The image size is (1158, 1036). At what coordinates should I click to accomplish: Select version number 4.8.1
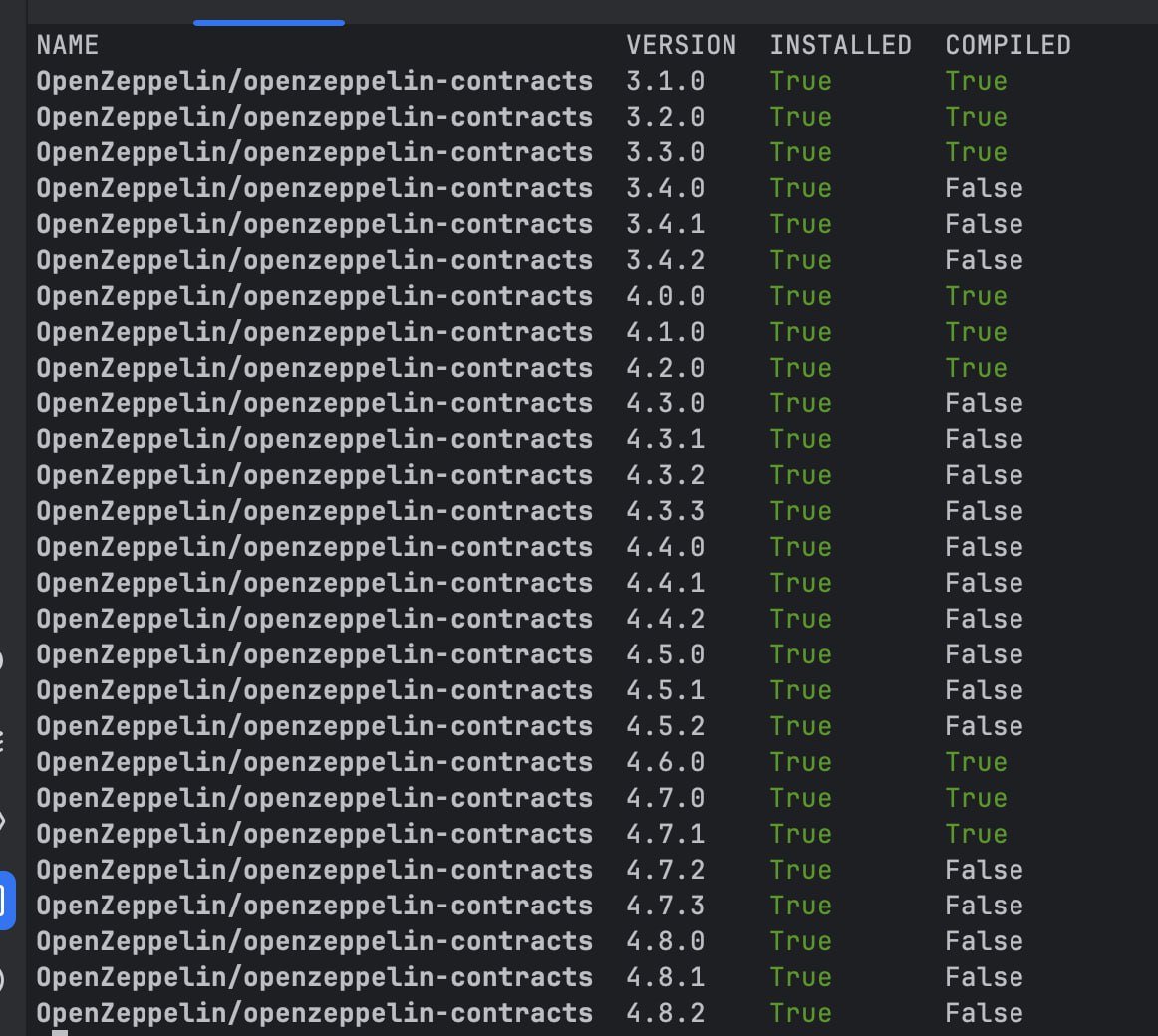point(665,977)
